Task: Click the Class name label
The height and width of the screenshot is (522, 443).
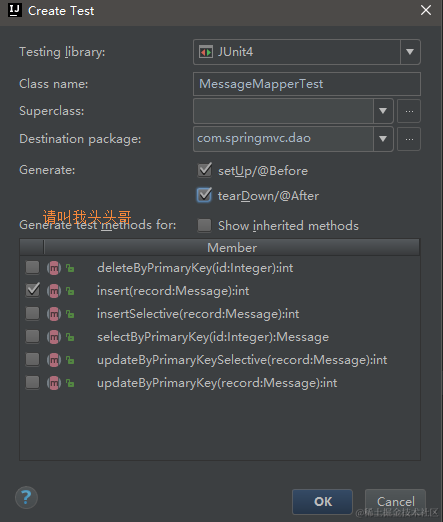Action: click(x=53, y=84)
